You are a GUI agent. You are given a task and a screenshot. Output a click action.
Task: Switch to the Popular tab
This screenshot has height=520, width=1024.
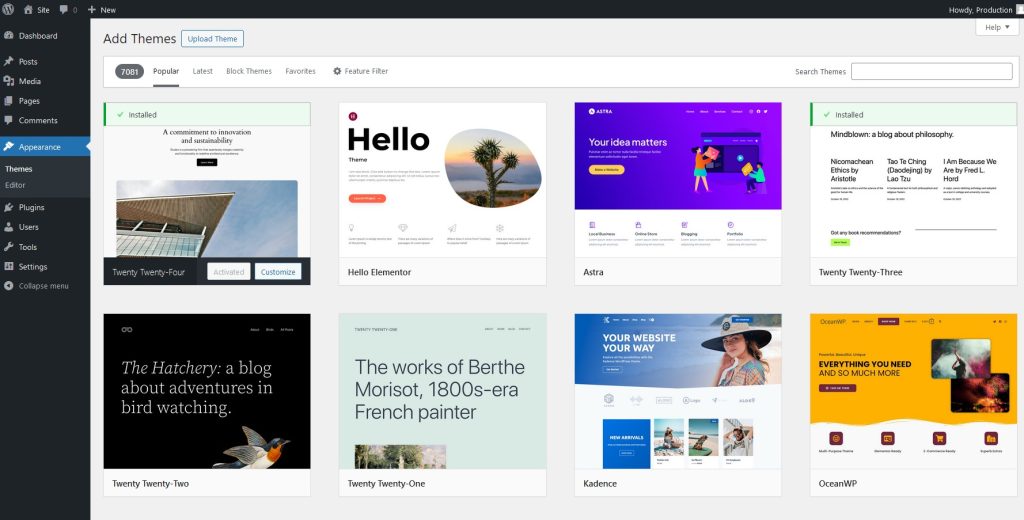click(x=166, y=71)
